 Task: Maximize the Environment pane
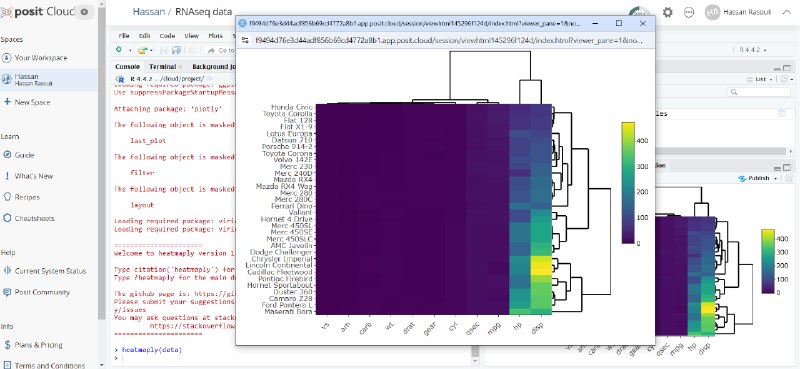[x=787, y=68]
